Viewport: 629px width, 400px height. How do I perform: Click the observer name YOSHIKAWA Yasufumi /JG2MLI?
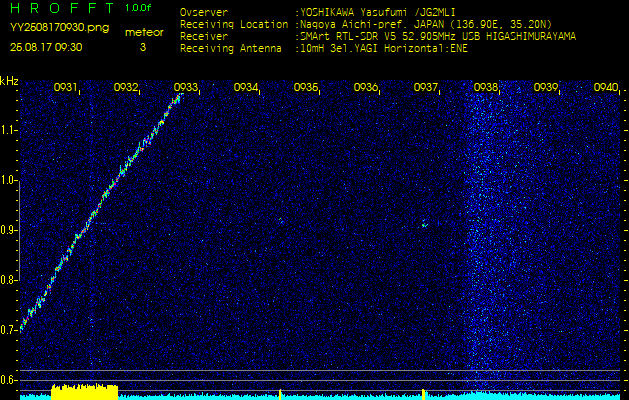tap(378, 12)
